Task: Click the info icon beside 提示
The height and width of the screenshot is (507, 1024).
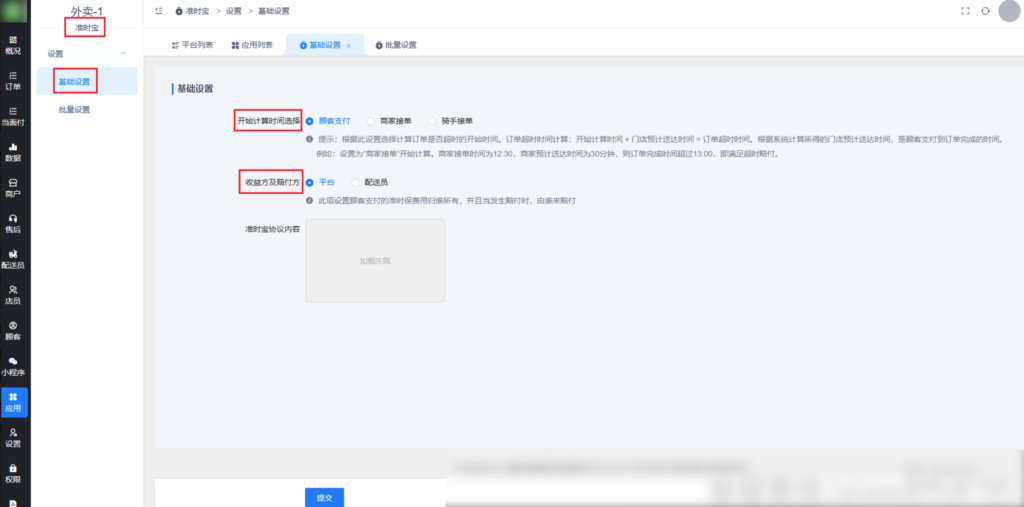Action: coord(310,139)
